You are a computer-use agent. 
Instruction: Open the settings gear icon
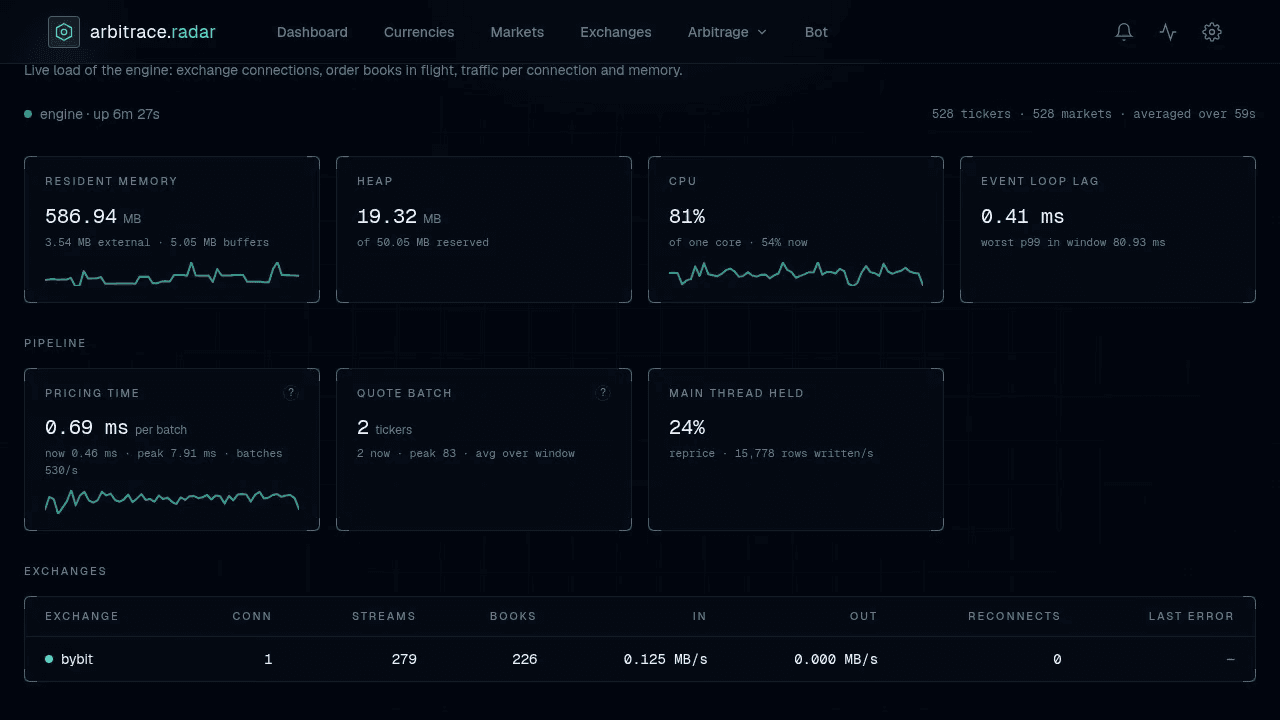click(x=1212, y=32)
